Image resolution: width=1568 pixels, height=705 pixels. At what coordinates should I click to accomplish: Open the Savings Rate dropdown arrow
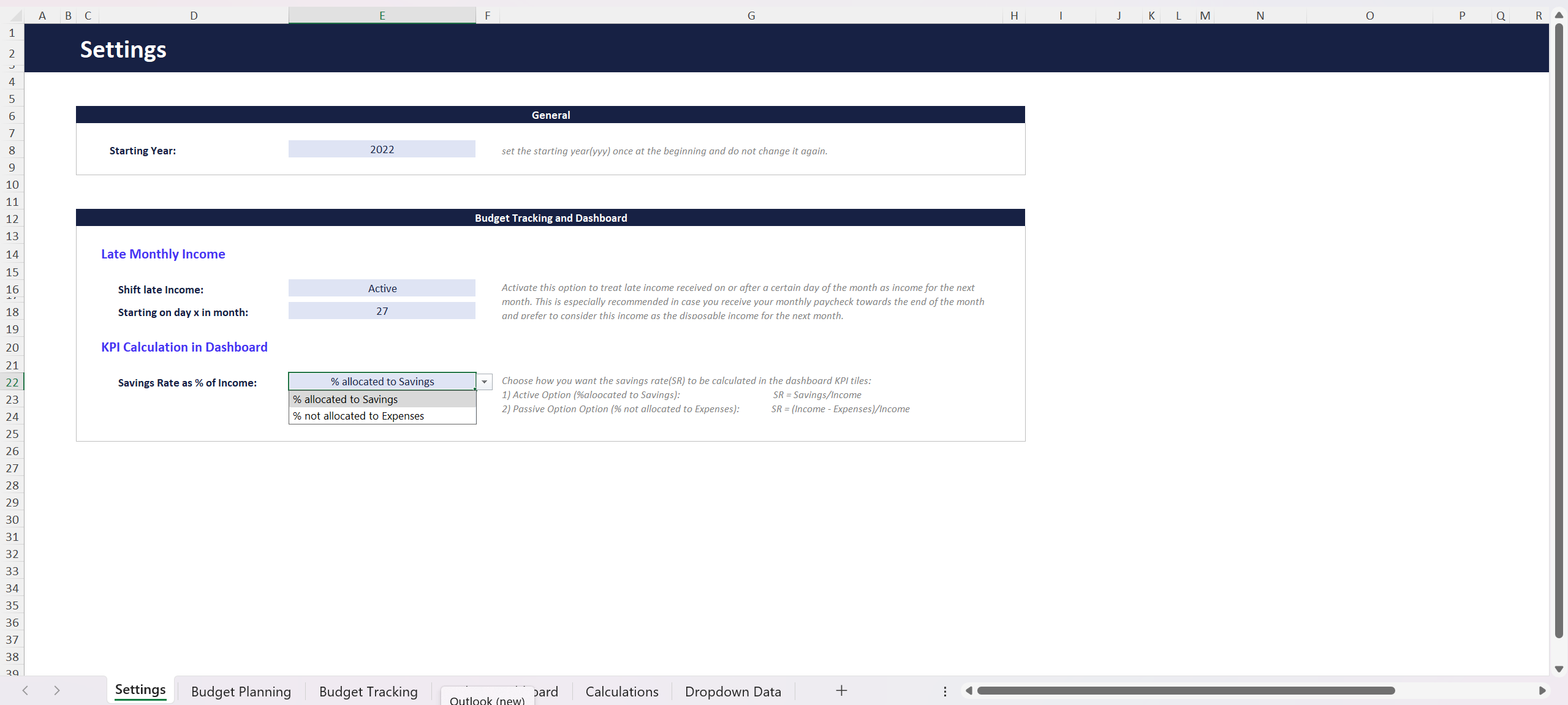click(x=483, y=381)
